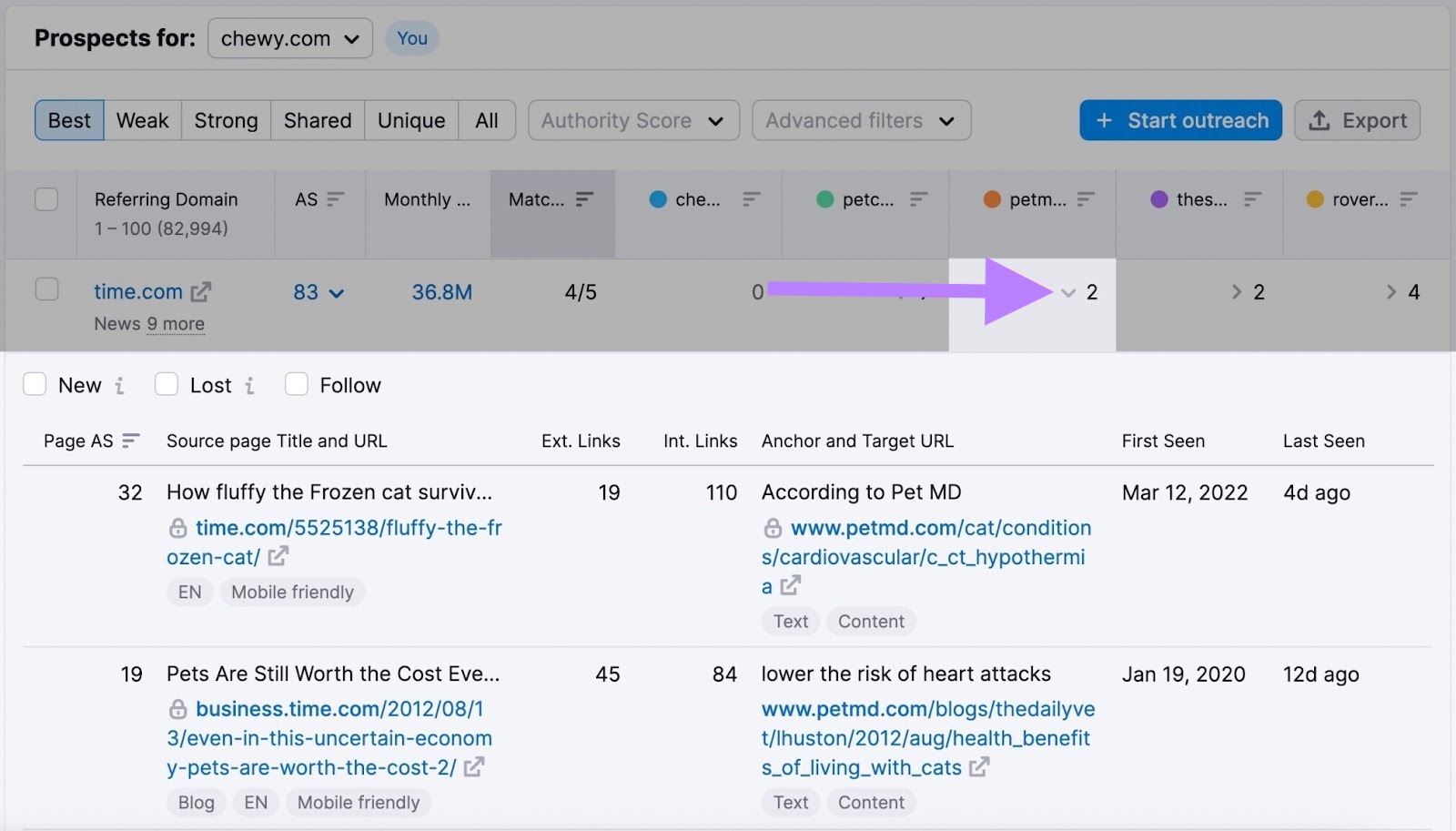
Task: Click the info icon next to New
Action: [120, 385]
